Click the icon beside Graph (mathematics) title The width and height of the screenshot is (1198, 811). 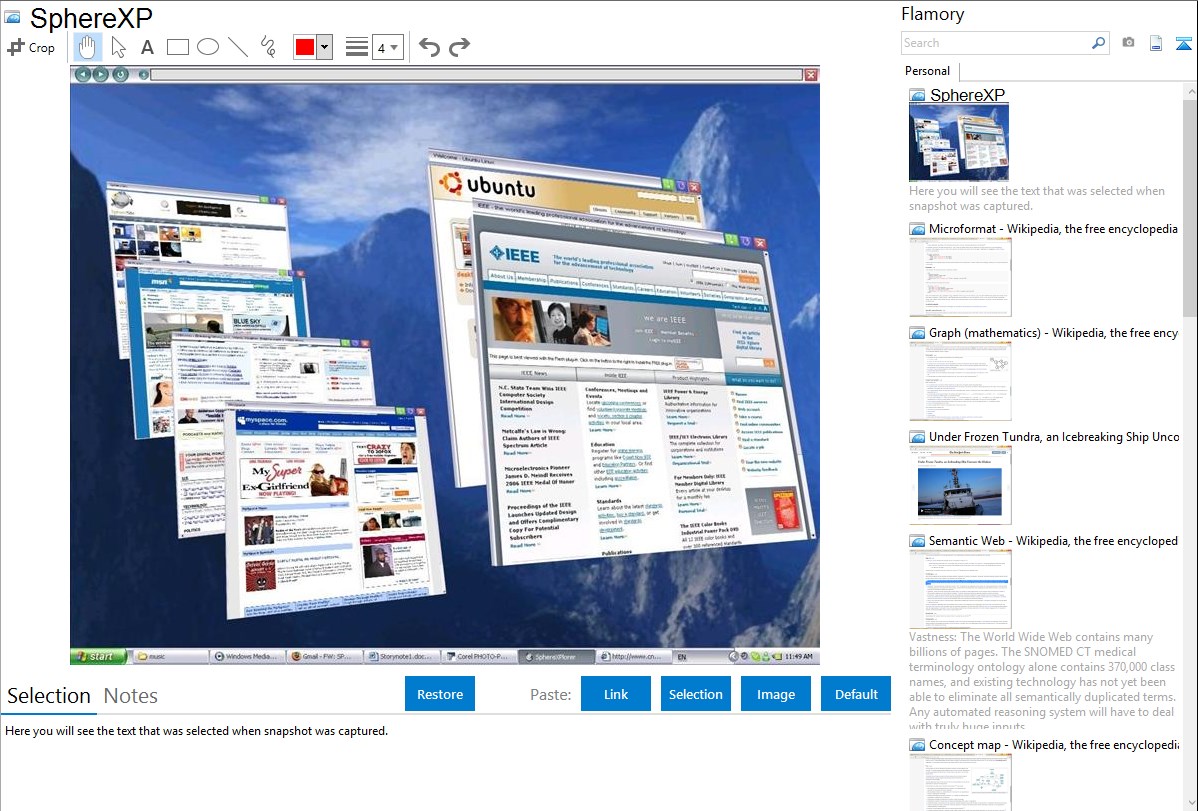pyautogui.click(x=917, y=333)
